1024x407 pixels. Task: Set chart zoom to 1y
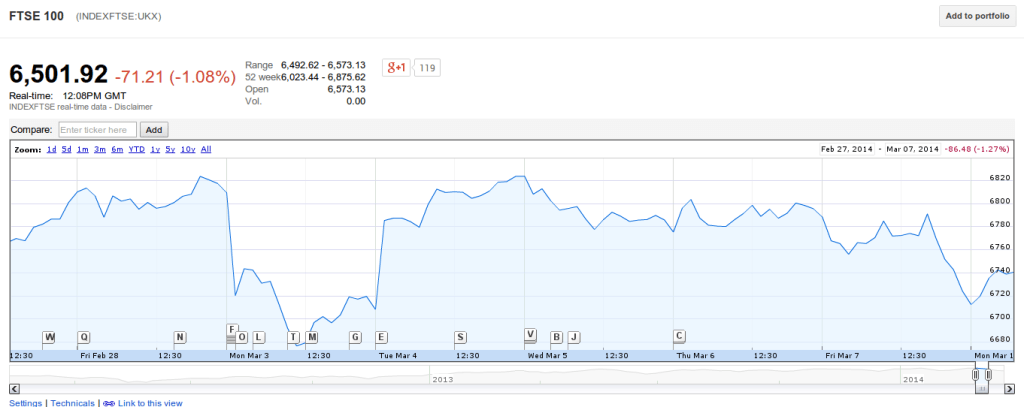click(x=155, y=150)
